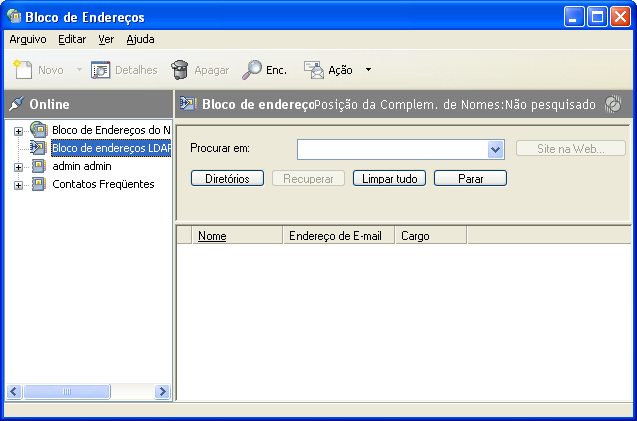Image resolution: width=637 pixels, height=421 pixels.
Task: Click the Endereço de E-mail column header
Action: (x=338, y=236)
